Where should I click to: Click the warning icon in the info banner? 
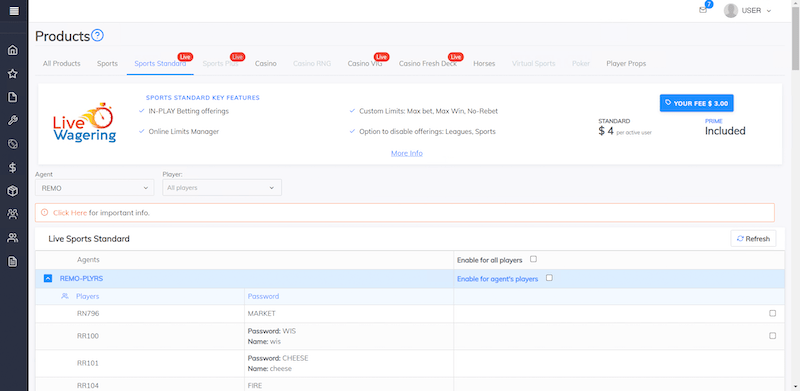point(44,212)
